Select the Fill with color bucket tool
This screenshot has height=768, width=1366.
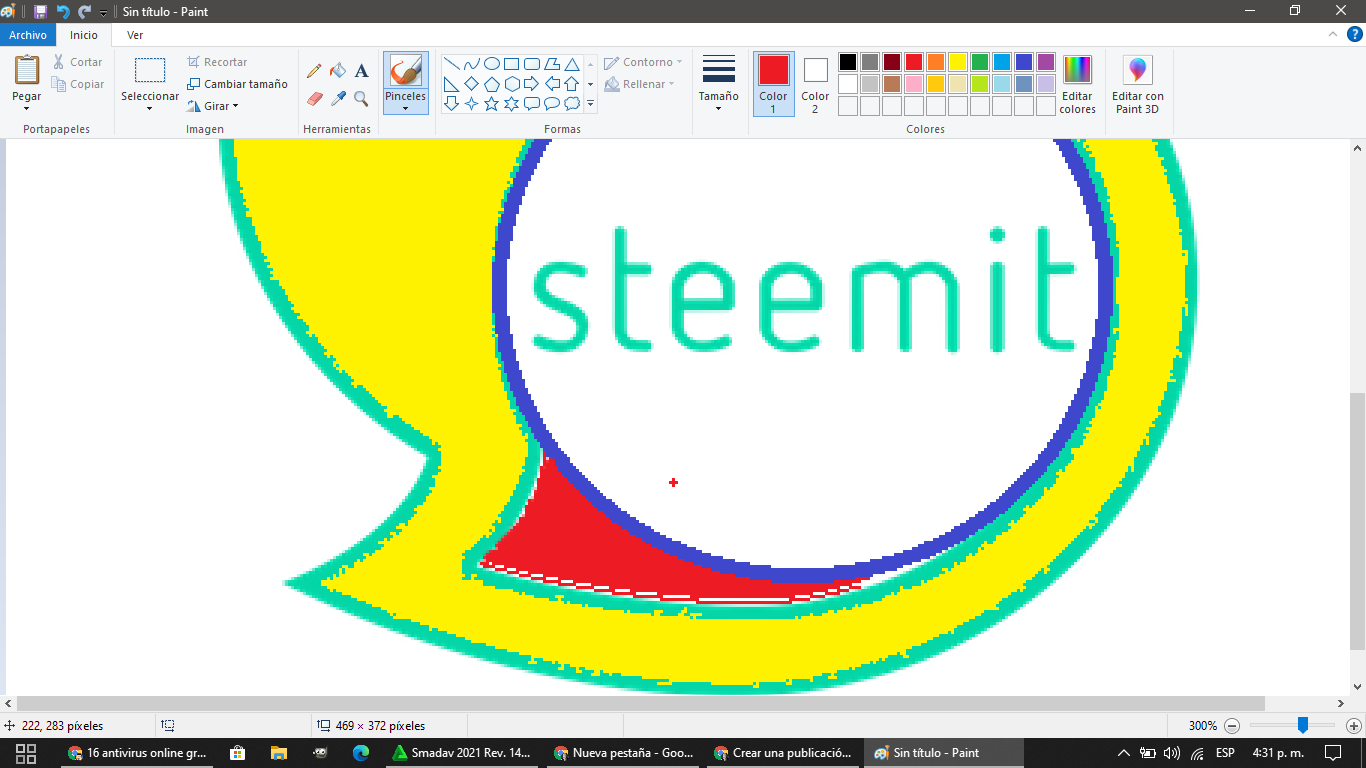pyautogui.click(x=338, y=71)
